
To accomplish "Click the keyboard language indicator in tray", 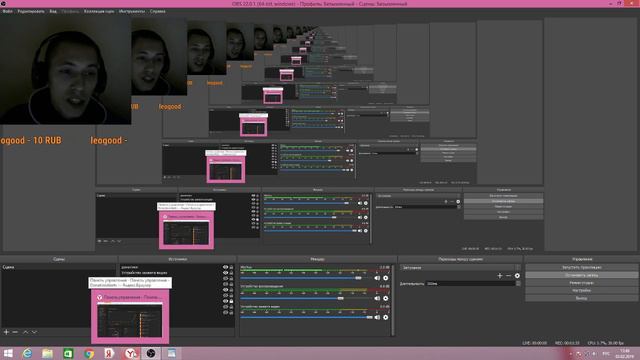I will coord(607,354).
